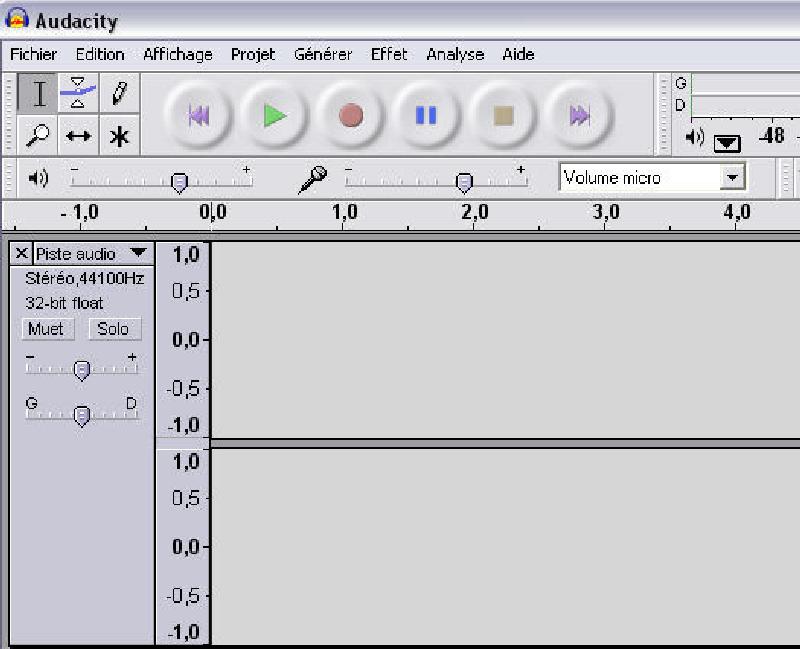Image resolution: width=800 pixels, height=649 pixels.
Task: Open the Fichier menu
Action: (34, 54)
